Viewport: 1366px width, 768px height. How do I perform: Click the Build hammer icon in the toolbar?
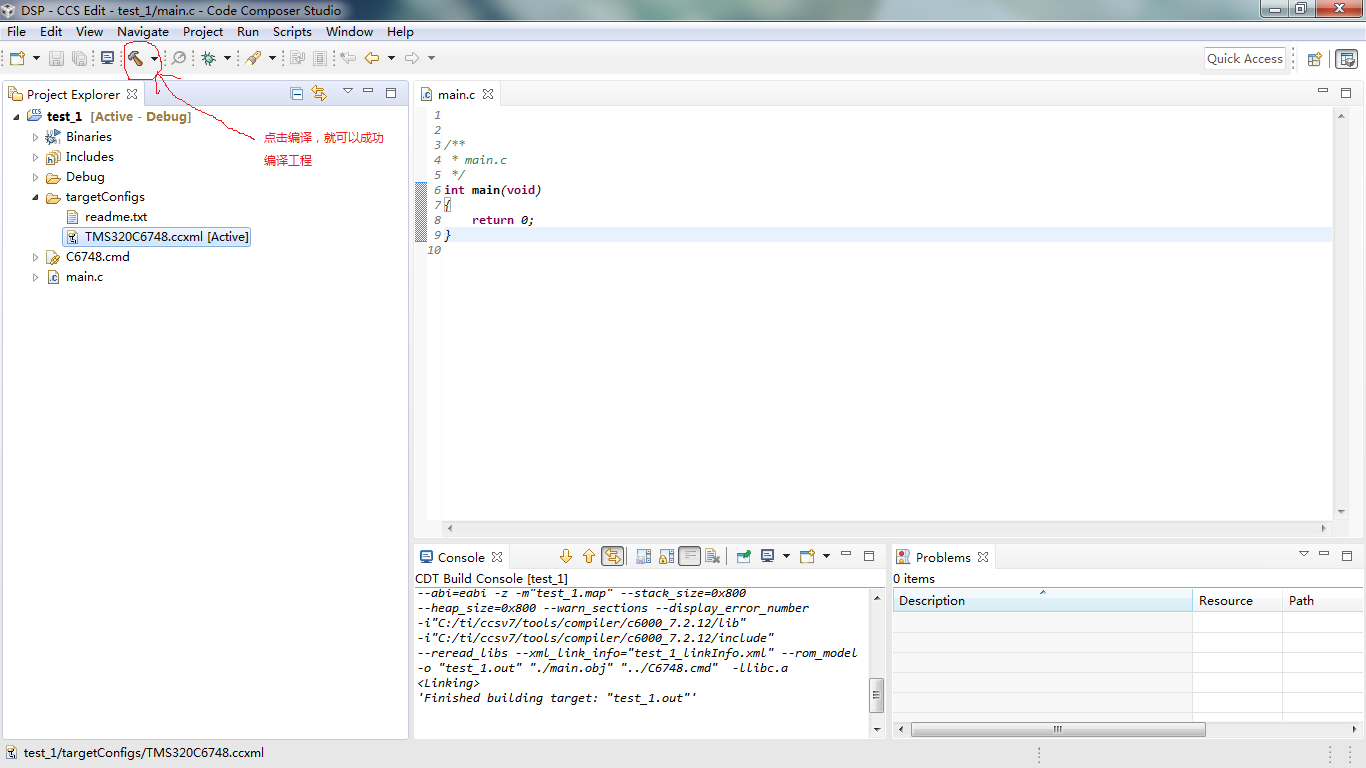pyautogui.click(x=135, y=58)
